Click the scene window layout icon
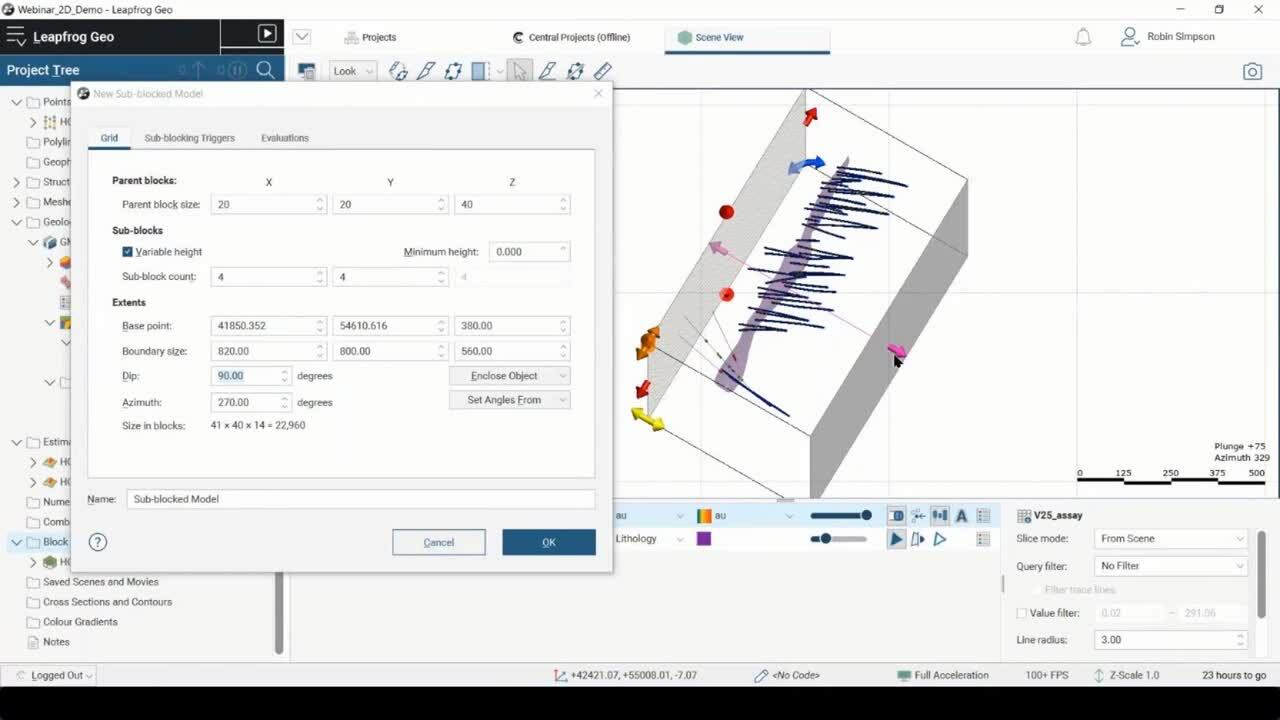Image resolution: width=1280 pixels, height=720 pixels. pos(307,71)
